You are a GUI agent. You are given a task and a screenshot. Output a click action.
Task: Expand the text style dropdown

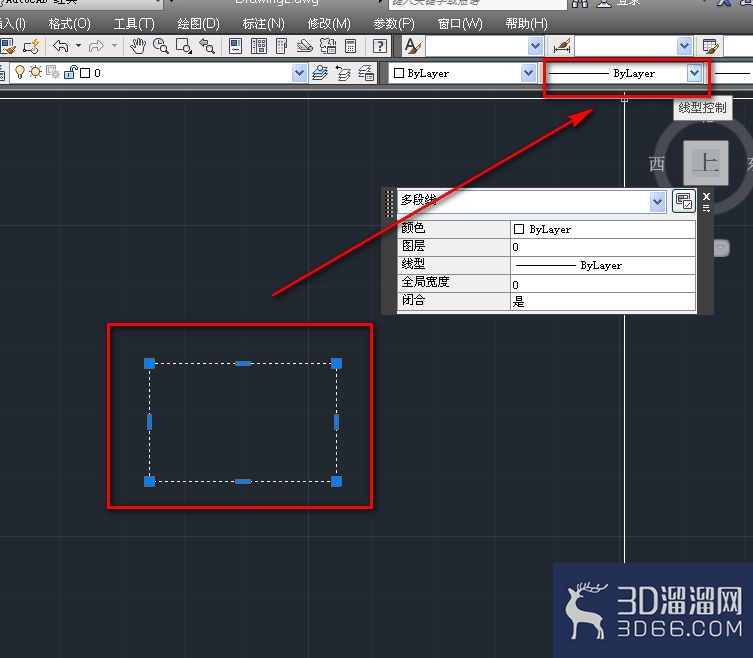(535, 47)
